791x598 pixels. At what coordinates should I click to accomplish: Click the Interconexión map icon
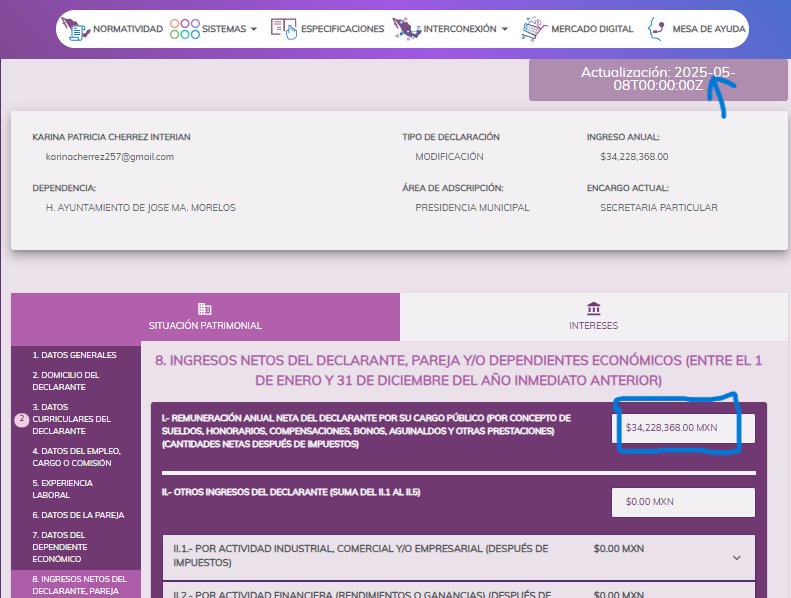407,29
